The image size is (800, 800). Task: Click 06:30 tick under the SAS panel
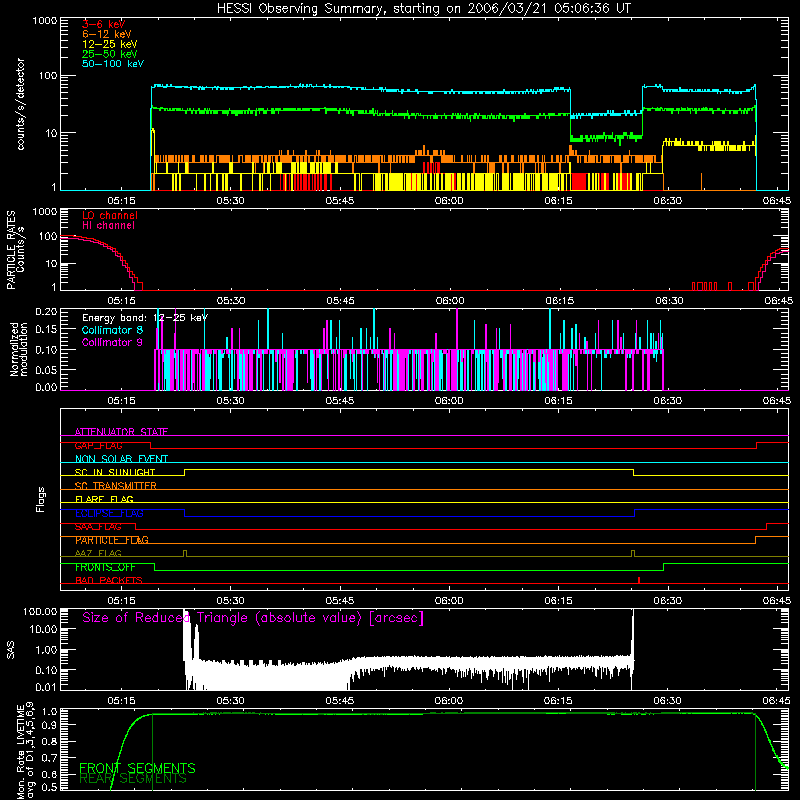point(667,701)
